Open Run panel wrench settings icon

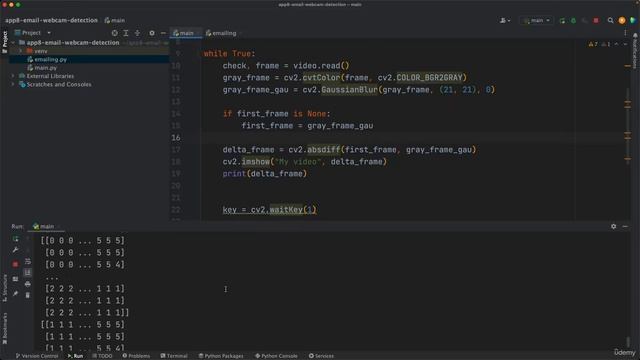coord(16,250)
